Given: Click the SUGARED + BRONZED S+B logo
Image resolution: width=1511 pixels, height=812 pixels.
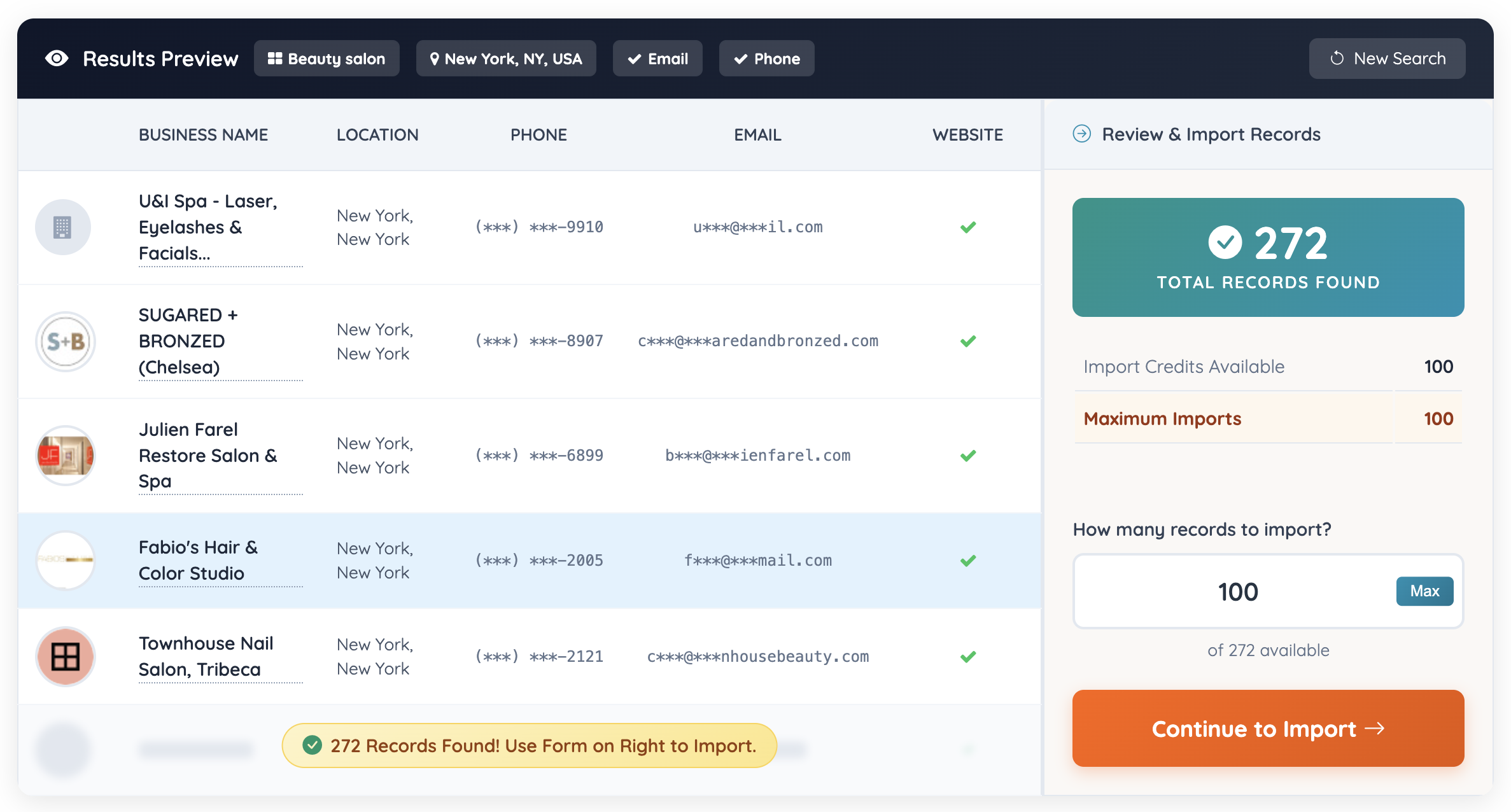Looking at the screenshot, I should [x=66, y=342].
